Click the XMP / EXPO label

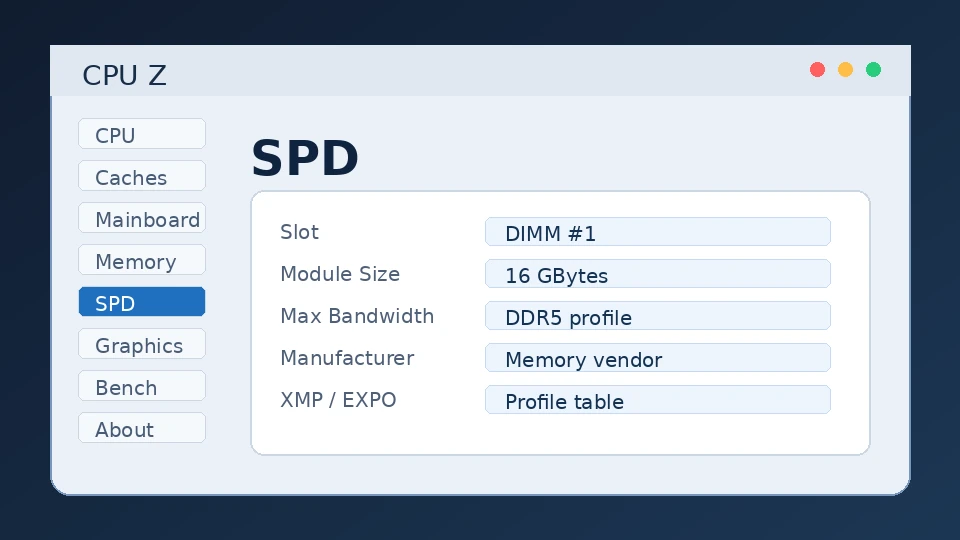click(338, 400)
